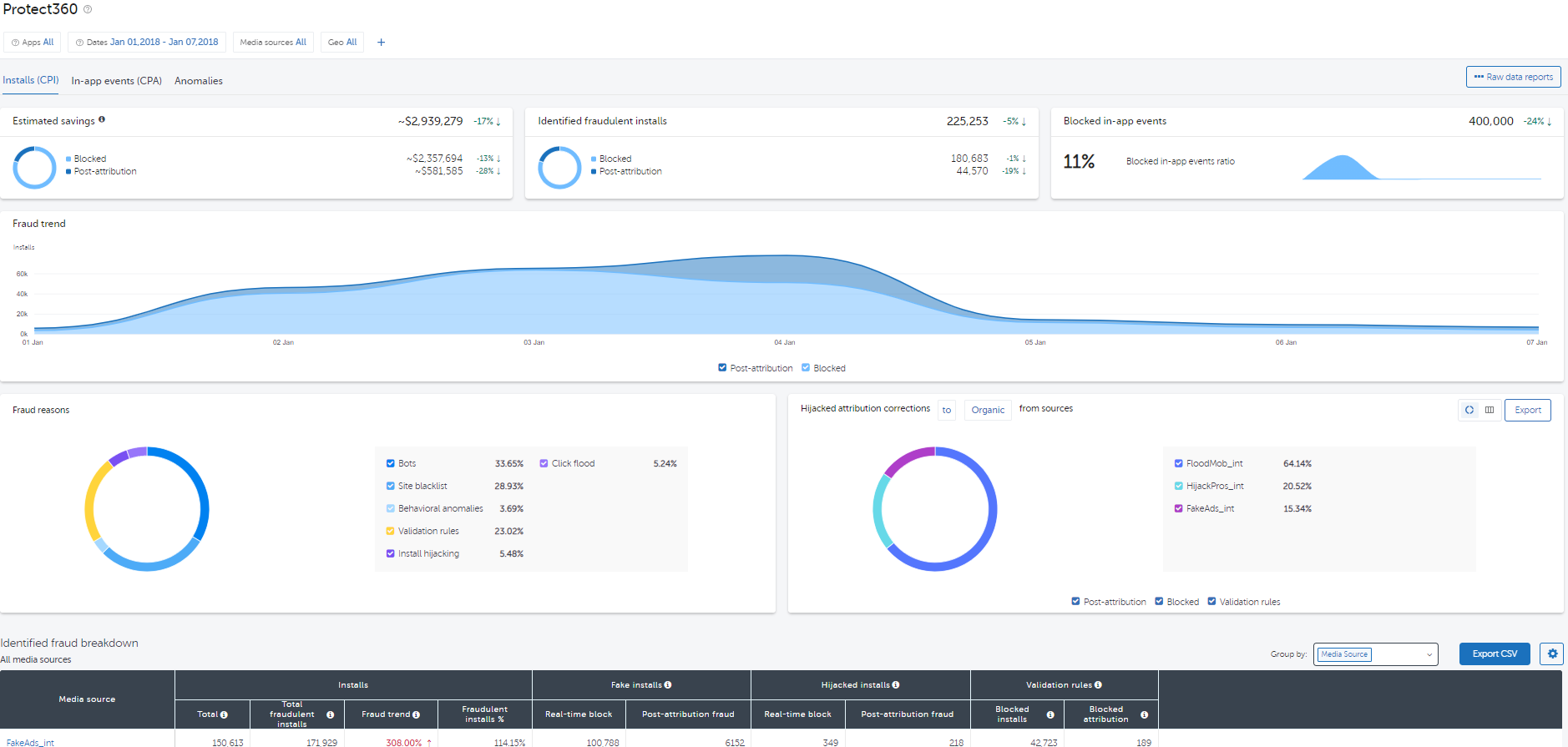Click the 225,253 fraudulent installs value

(x=967, y=121)
